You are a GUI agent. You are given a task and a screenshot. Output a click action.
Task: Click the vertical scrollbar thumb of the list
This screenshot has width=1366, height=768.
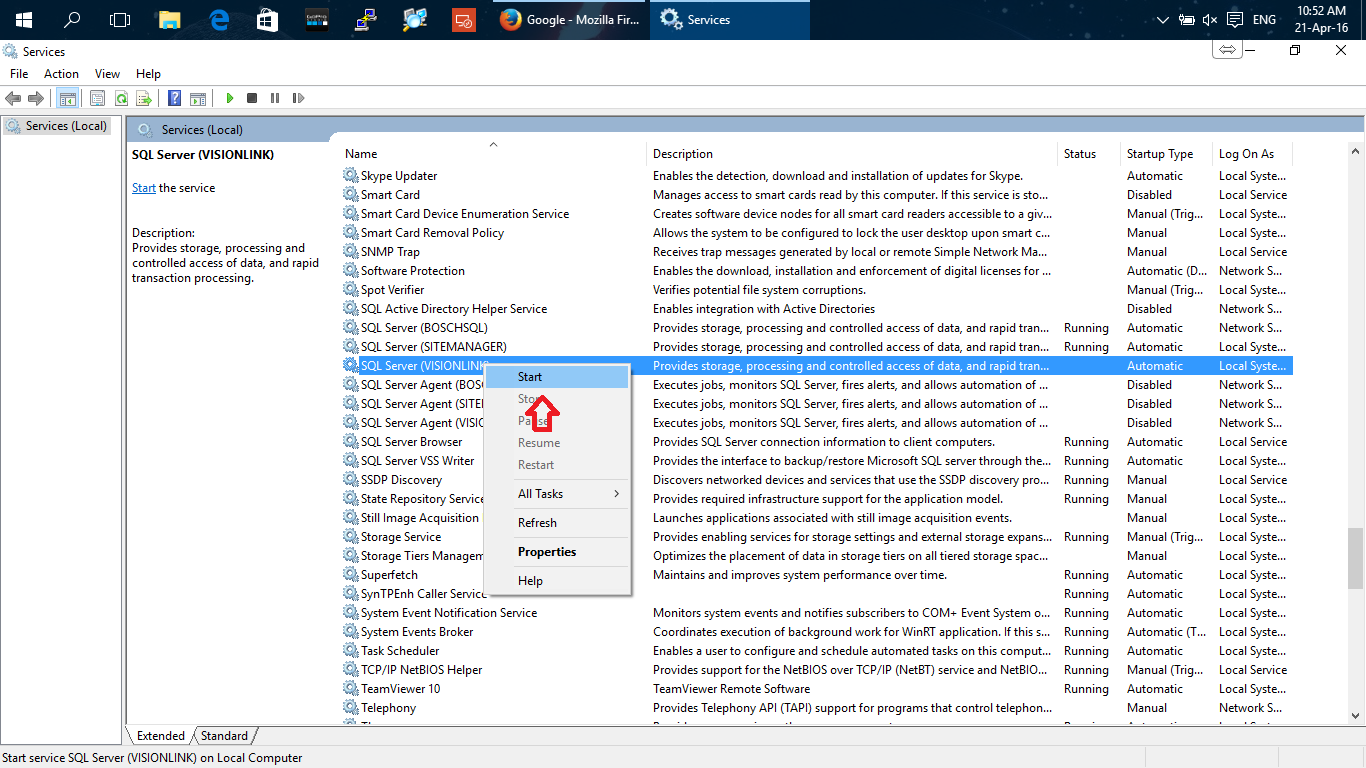(x=1355, y=558)
